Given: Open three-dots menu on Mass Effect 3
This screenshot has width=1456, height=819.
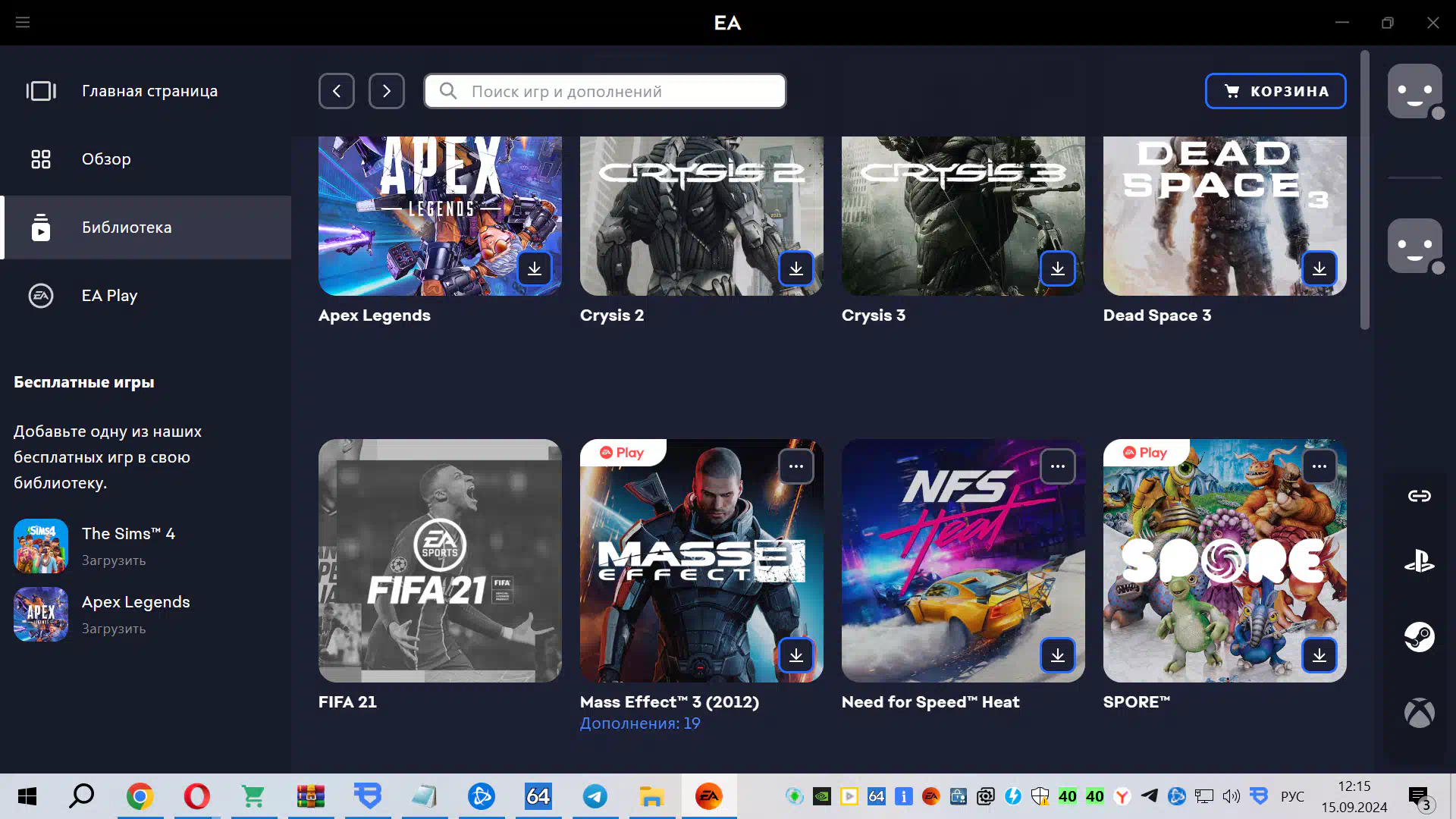Looking at the screenshot, I should [x=796, y=466].
